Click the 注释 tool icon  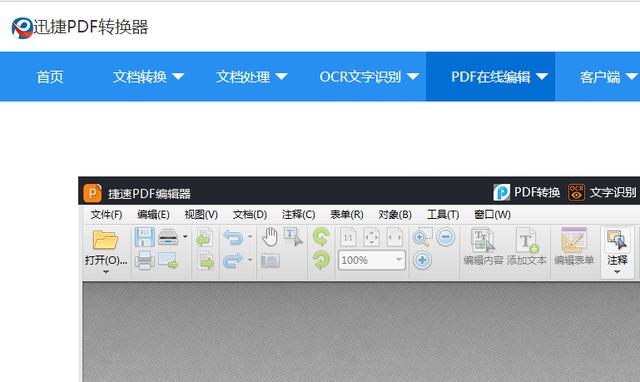(x=617, y=240)
